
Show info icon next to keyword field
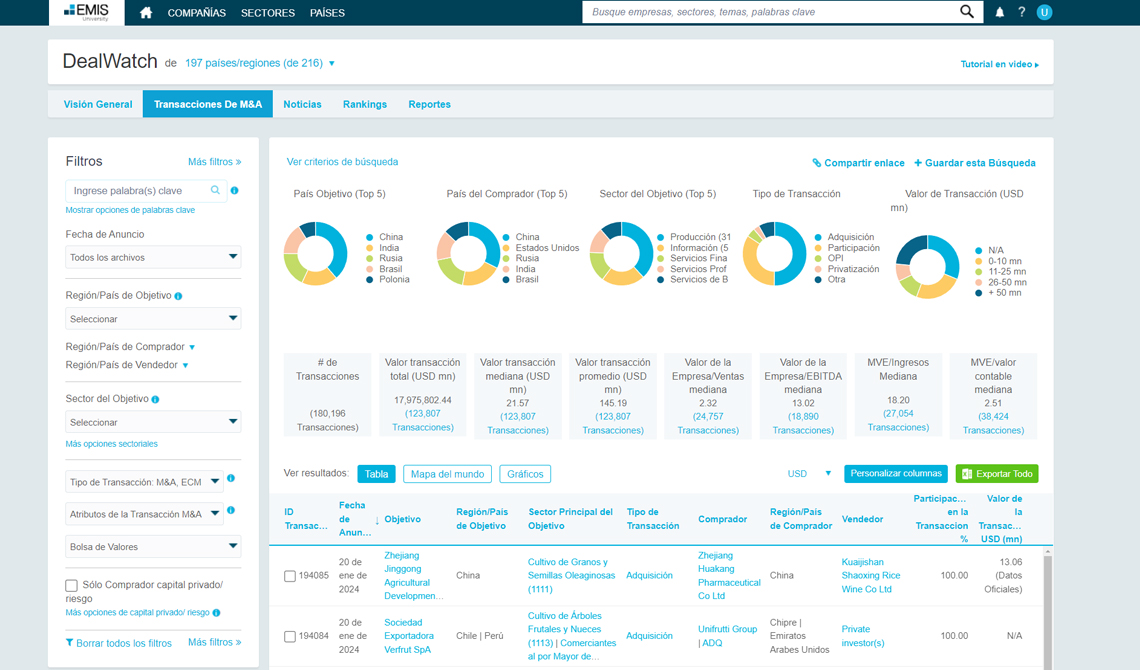coord(234,190)
